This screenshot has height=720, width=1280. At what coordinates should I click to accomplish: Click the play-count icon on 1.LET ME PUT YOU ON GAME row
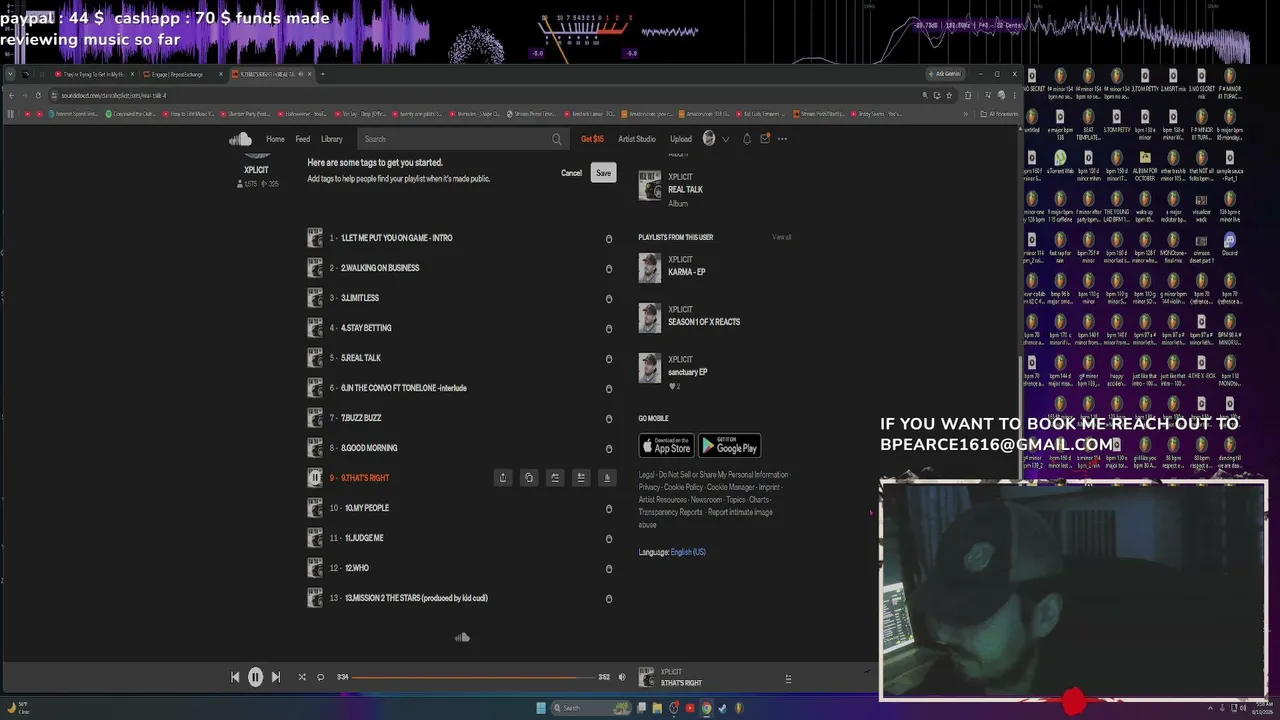click(x=609, y=239)
